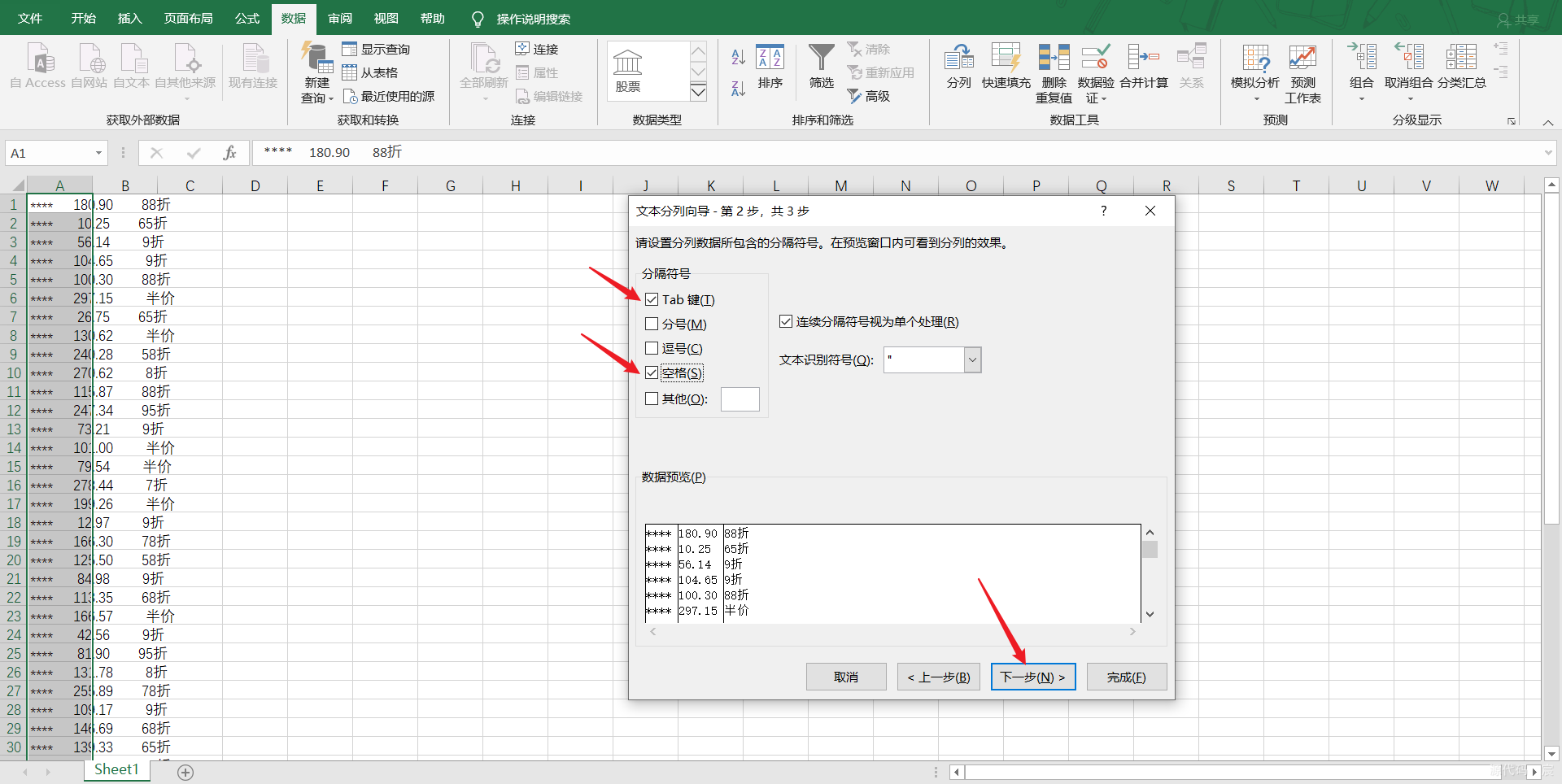Sort ascending with the A-Z icon
This screenshot has width=1562, height=784.
click(738, 57)
